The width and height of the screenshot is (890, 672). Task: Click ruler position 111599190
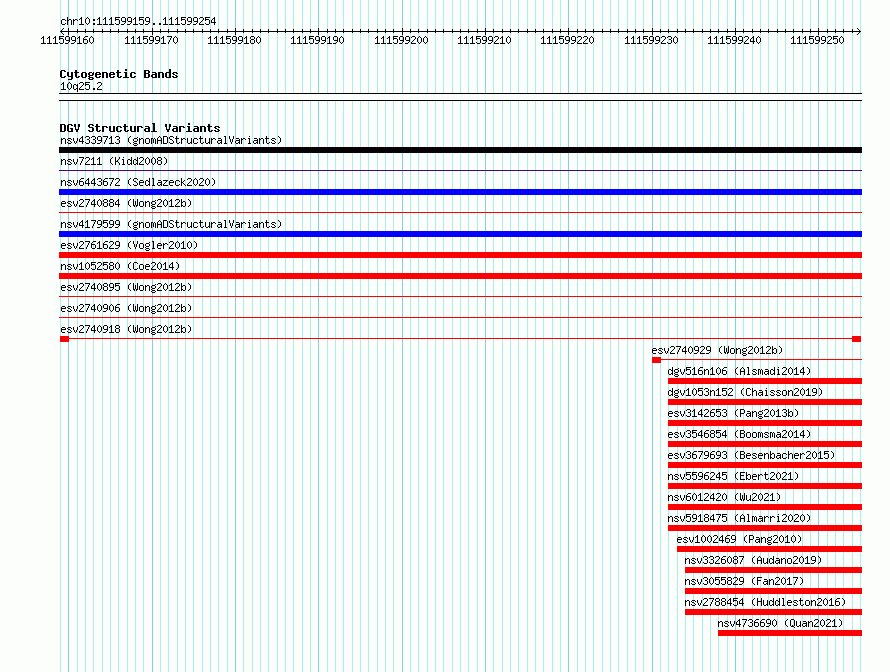point(317,40)
